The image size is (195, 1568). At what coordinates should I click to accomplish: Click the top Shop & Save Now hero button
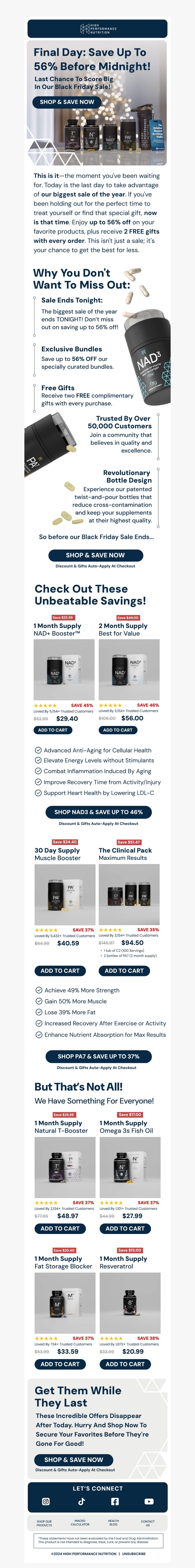point(67,102)
